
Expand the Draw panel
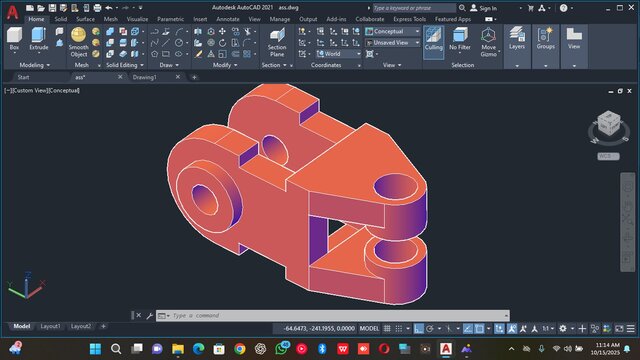coord(169,65)
